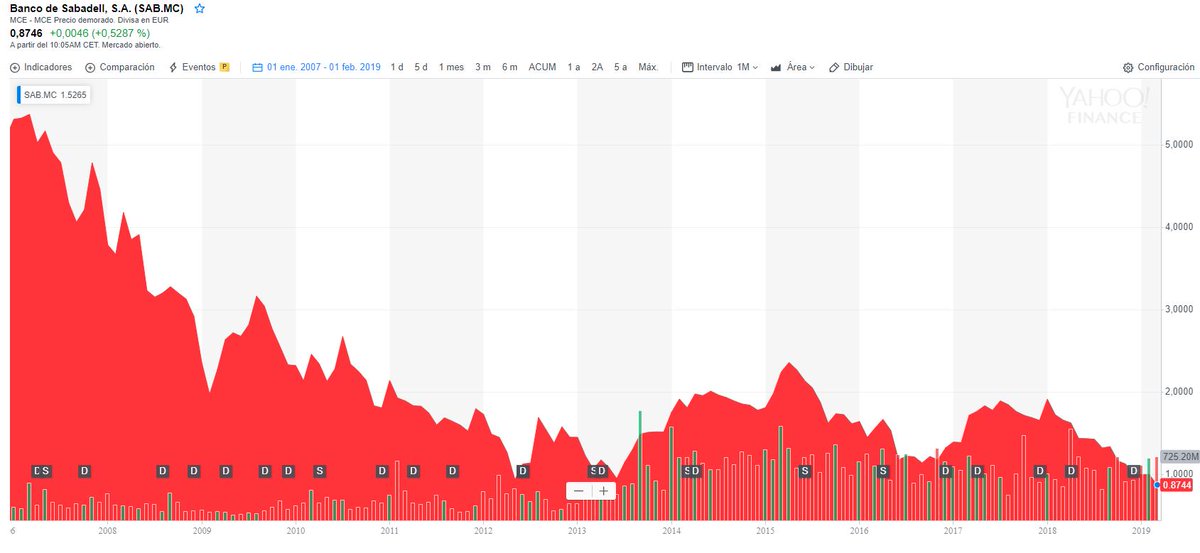
Task: Set the range to 1 a
Action: pyautogui.click(x=574, y=67)
